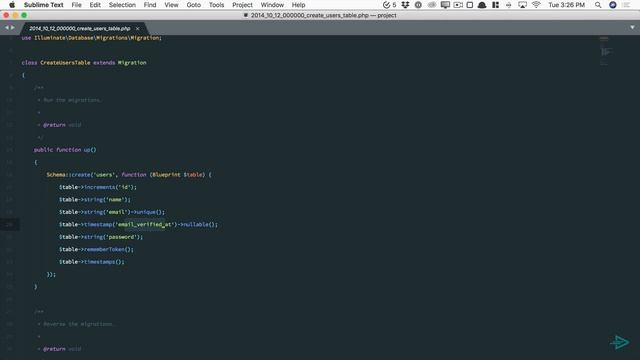Open the Edit menu

[95, 5]
